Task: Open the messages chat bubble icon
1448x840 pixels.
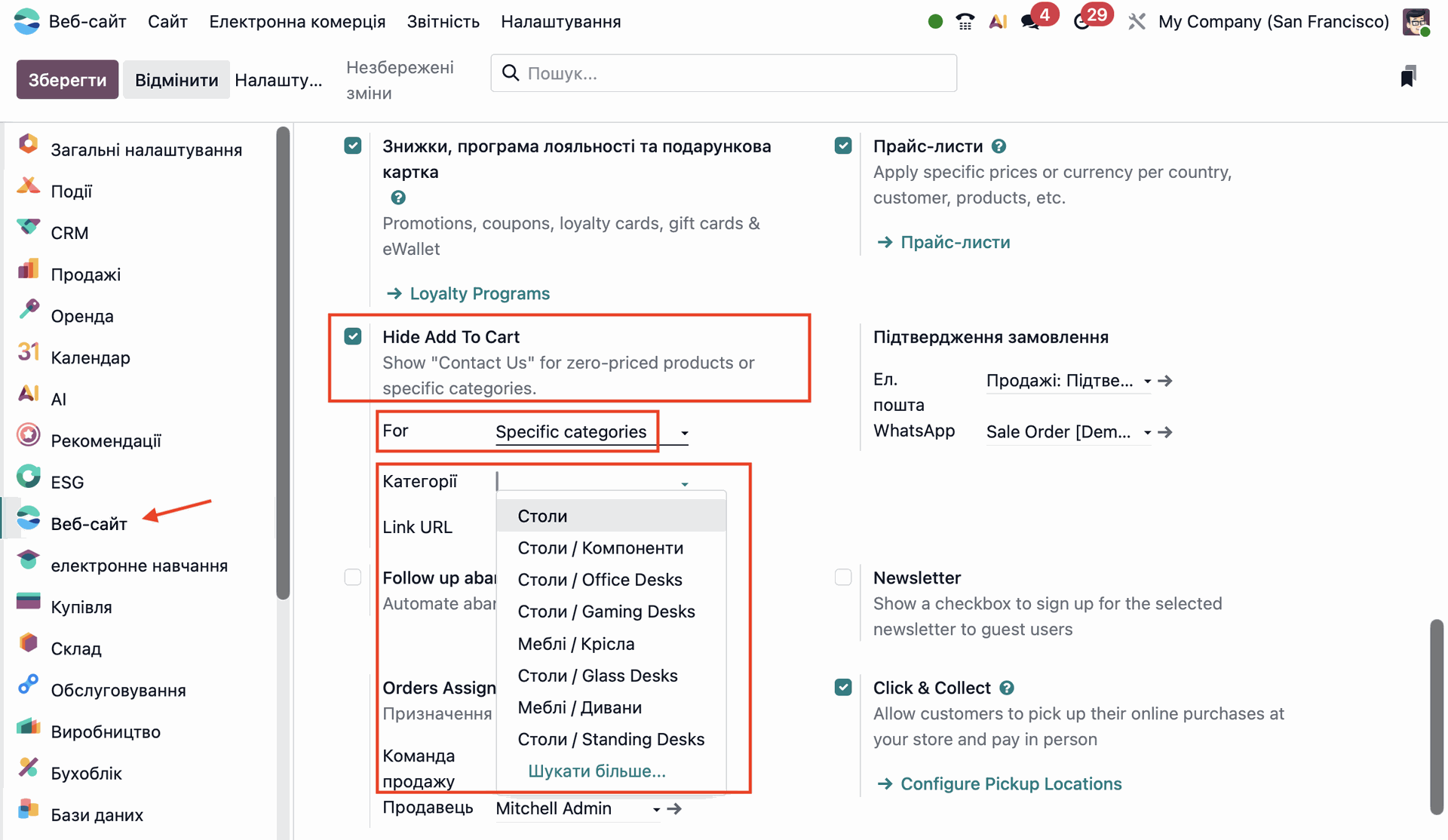Action: [x=1029, y=22]
